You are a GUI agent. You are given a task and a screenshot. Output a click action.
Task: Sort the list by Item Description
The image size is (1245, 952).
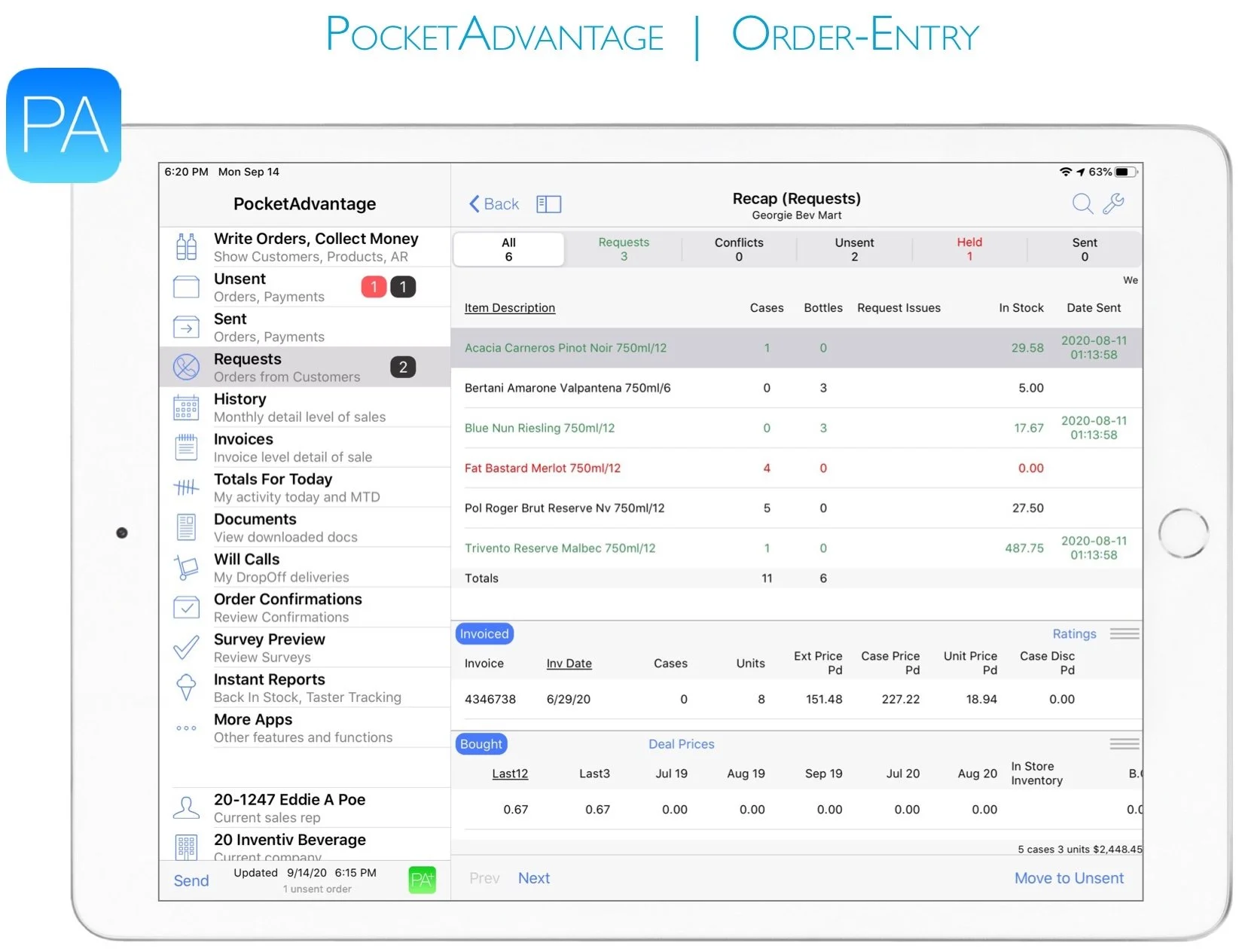coord(509,307)
